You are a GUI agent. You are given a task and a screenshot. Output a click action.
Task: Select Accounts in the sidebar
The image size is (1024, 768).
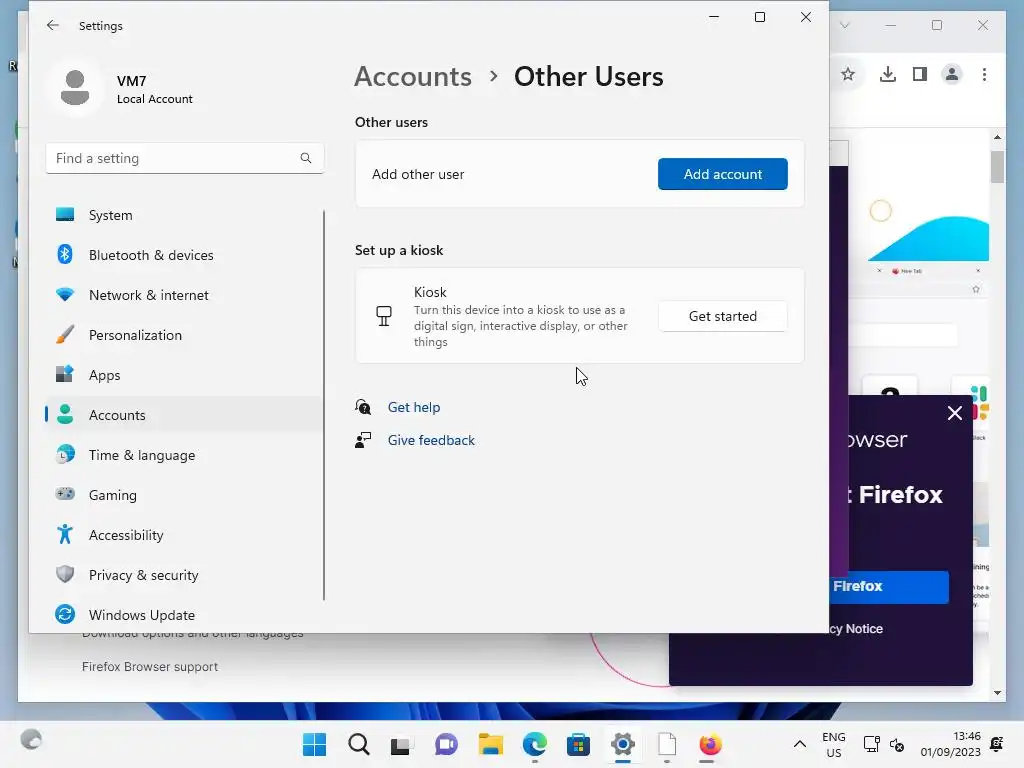click(184, 415)
